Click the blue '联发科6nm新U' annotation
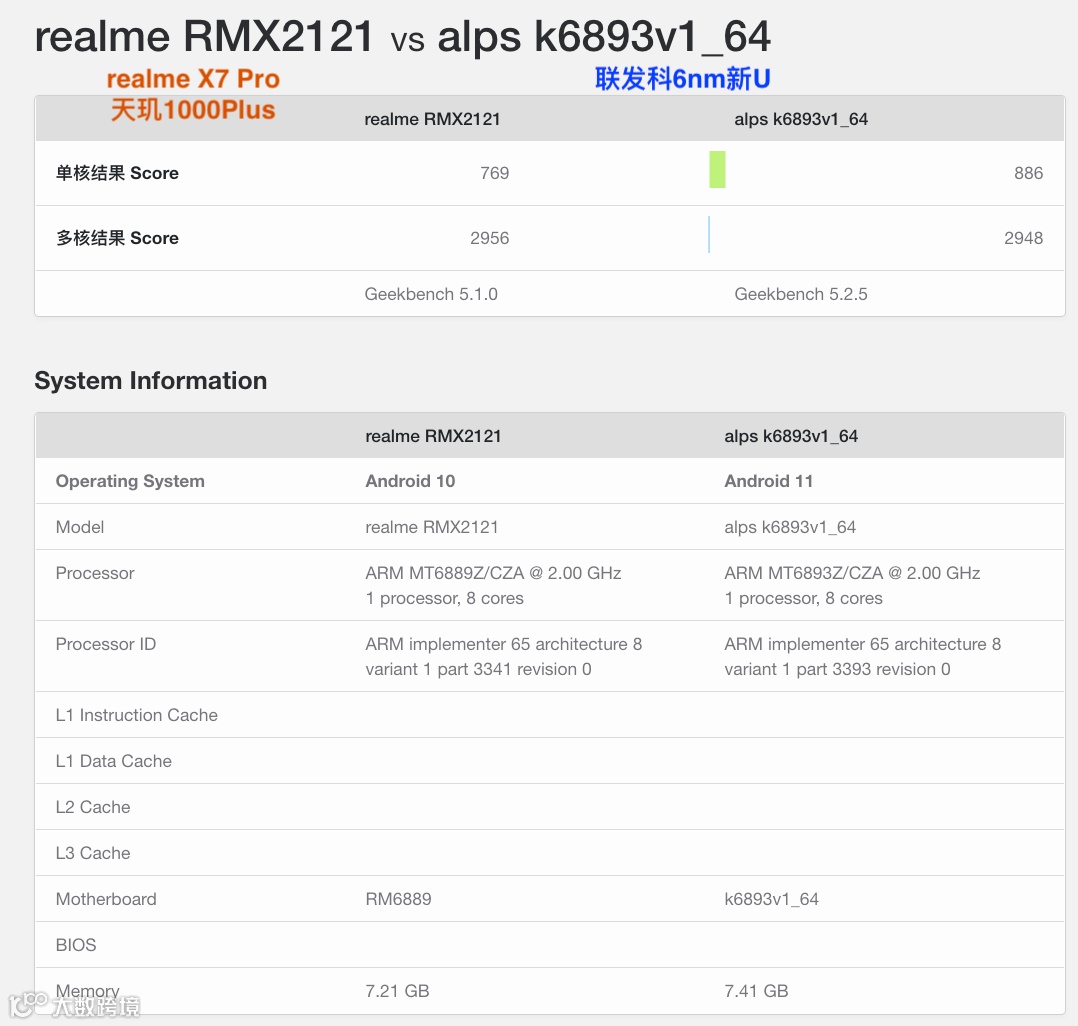Image resolution: width=1078 pixels, height=1026 pixels. (682, 78)
